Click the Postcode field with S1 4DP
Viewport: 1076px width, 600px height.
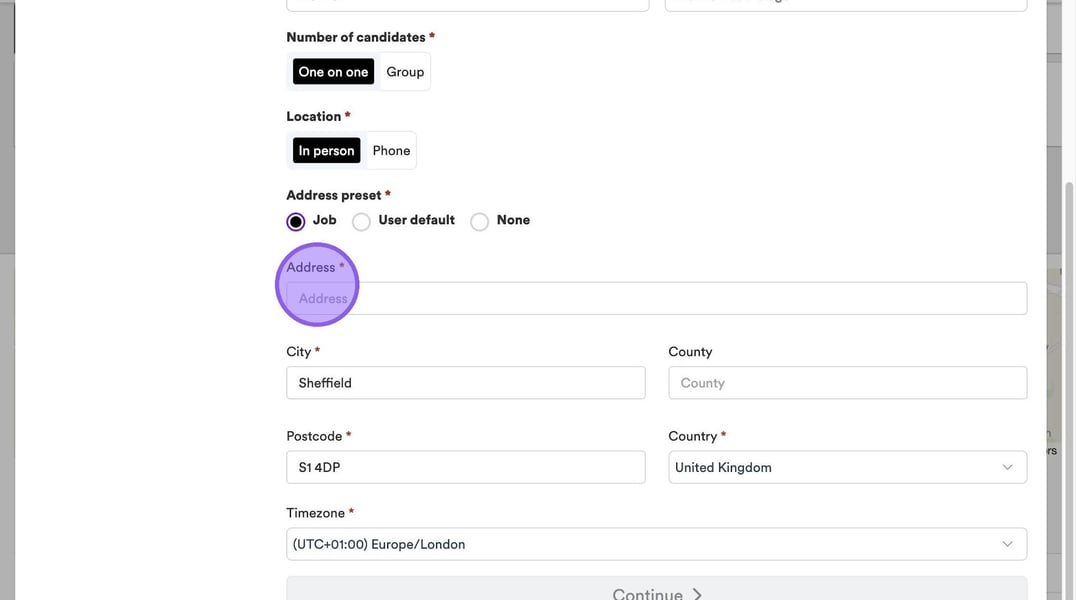[465, 467]
